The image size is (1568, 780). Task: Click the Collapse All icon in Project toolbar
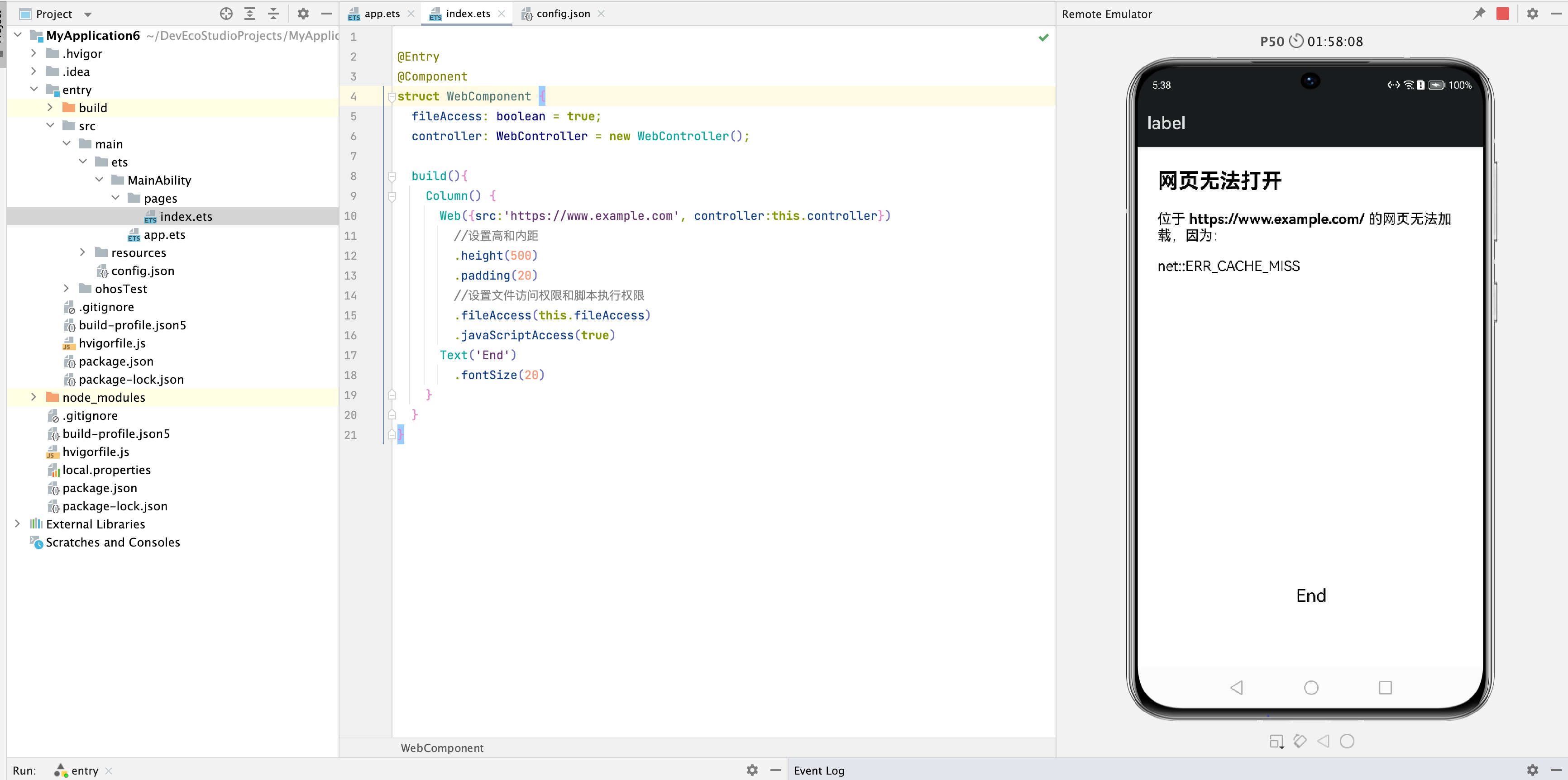(273, 14)
